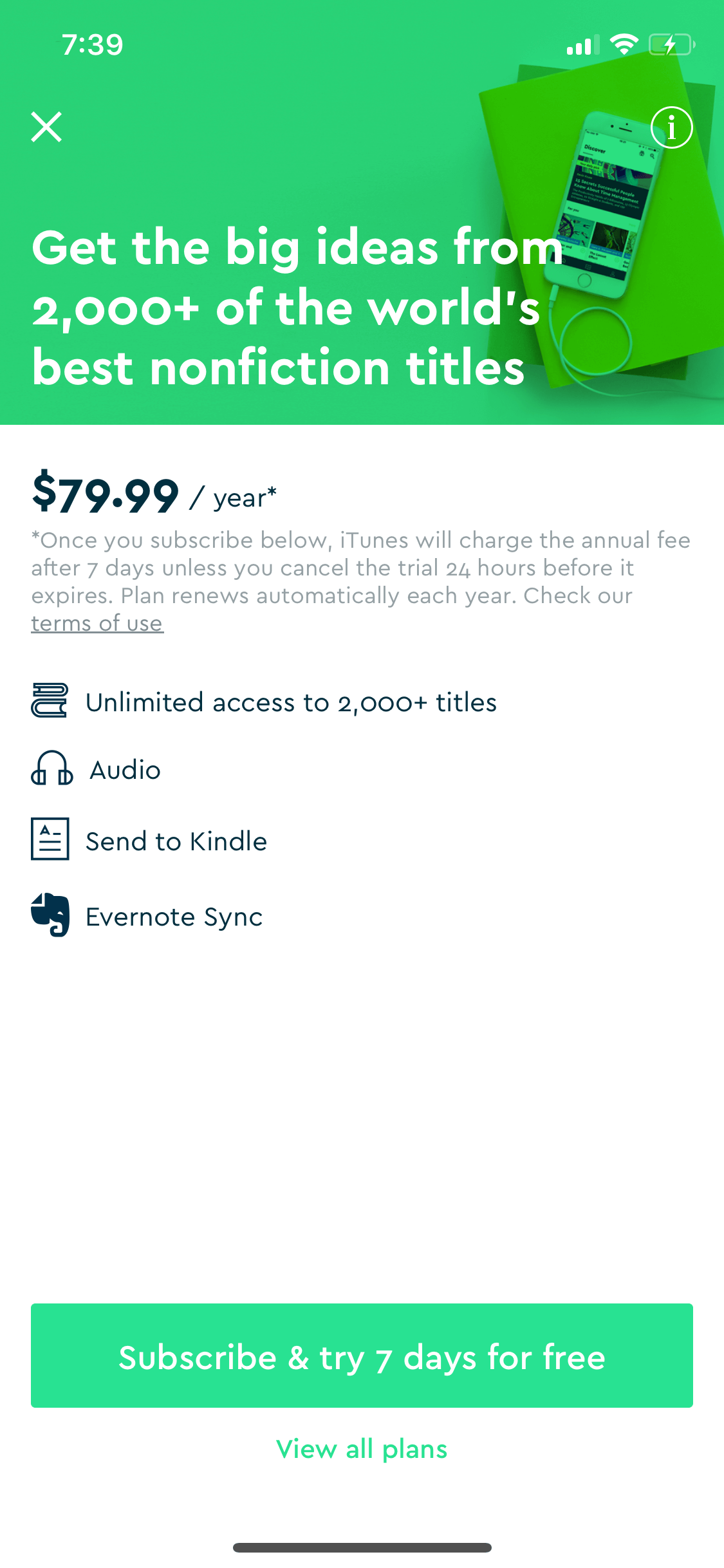The height and width of the screenshot is (1568, 724).
Task: Tap the Send to Kindle document icon
Action: point(50,839)
